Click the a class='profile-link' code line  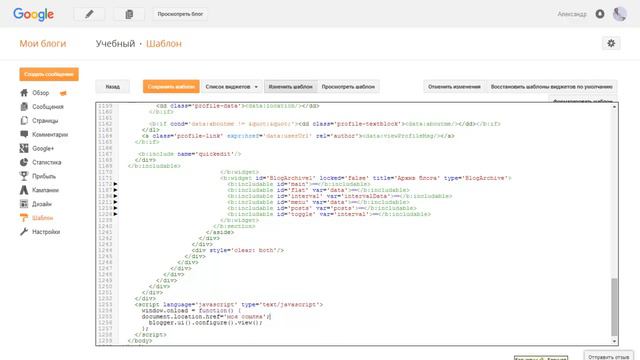click(298, 136)
